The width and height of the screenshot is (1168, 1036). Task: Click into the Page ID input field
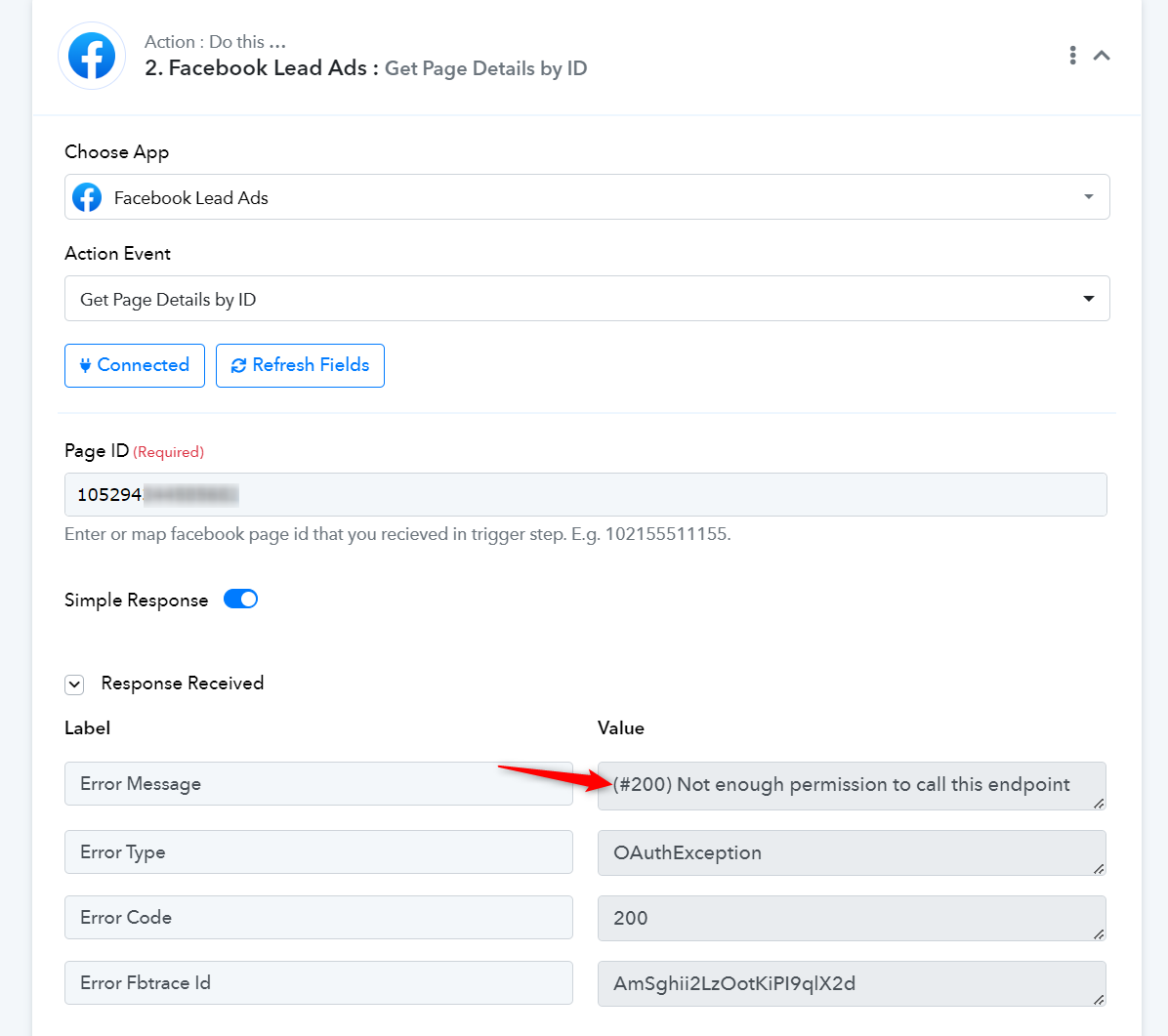click(586, 494)
